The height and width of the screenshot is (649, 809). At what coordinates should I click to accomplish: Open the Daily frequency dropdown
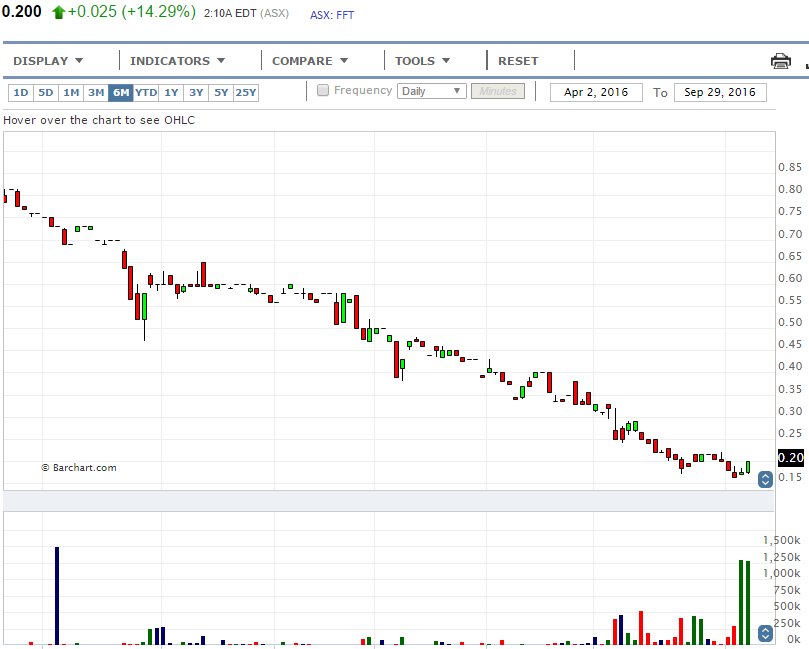pyautogui.click(x=431, y=91)
